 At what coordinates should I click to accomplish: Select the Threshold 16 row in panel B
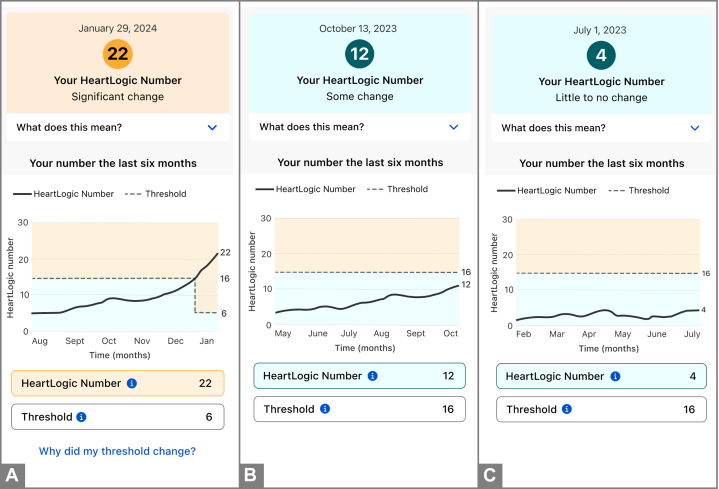click(x=360, y=409)
